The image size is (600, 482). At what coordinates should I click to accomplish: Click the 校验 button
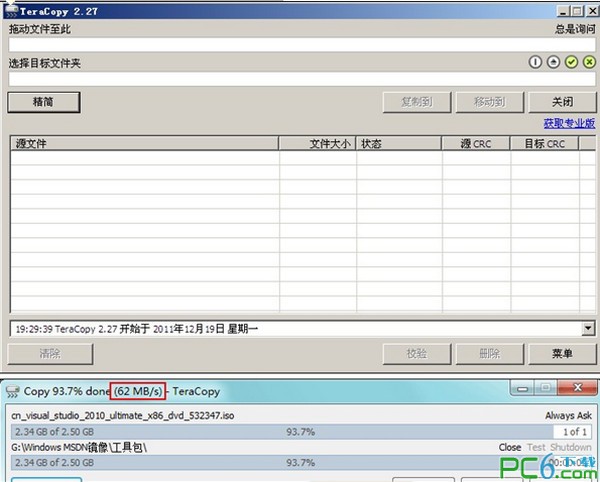click(x=417, y=354)
